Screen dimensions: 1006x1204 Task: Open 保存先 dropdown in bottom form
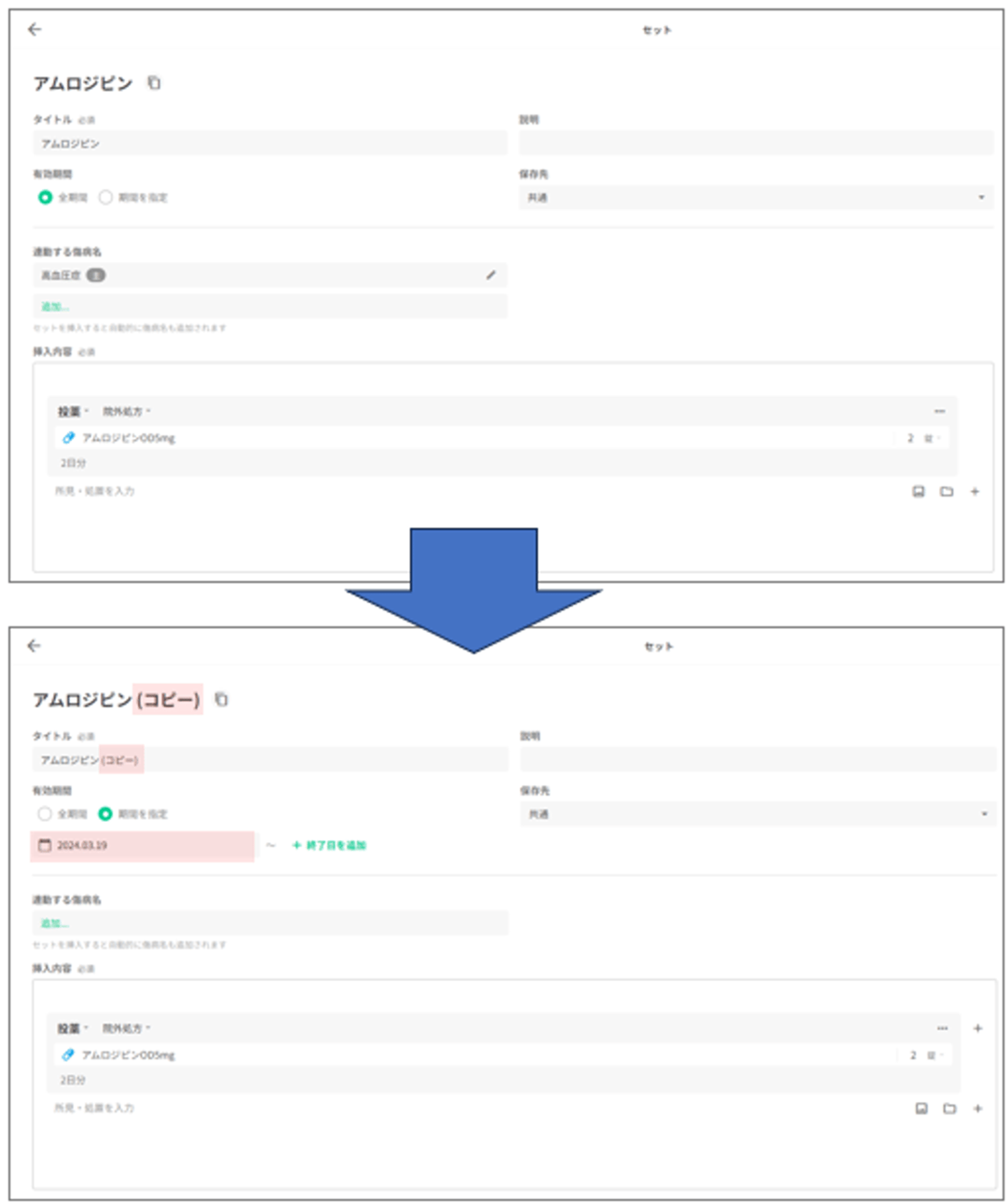tap(757, 814)
